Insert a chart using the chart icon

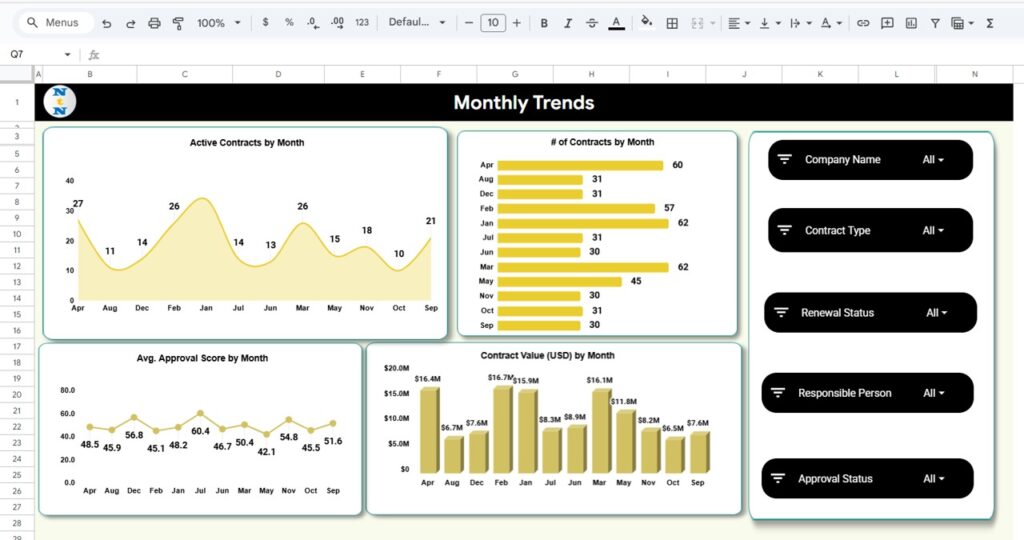[911, 23]
